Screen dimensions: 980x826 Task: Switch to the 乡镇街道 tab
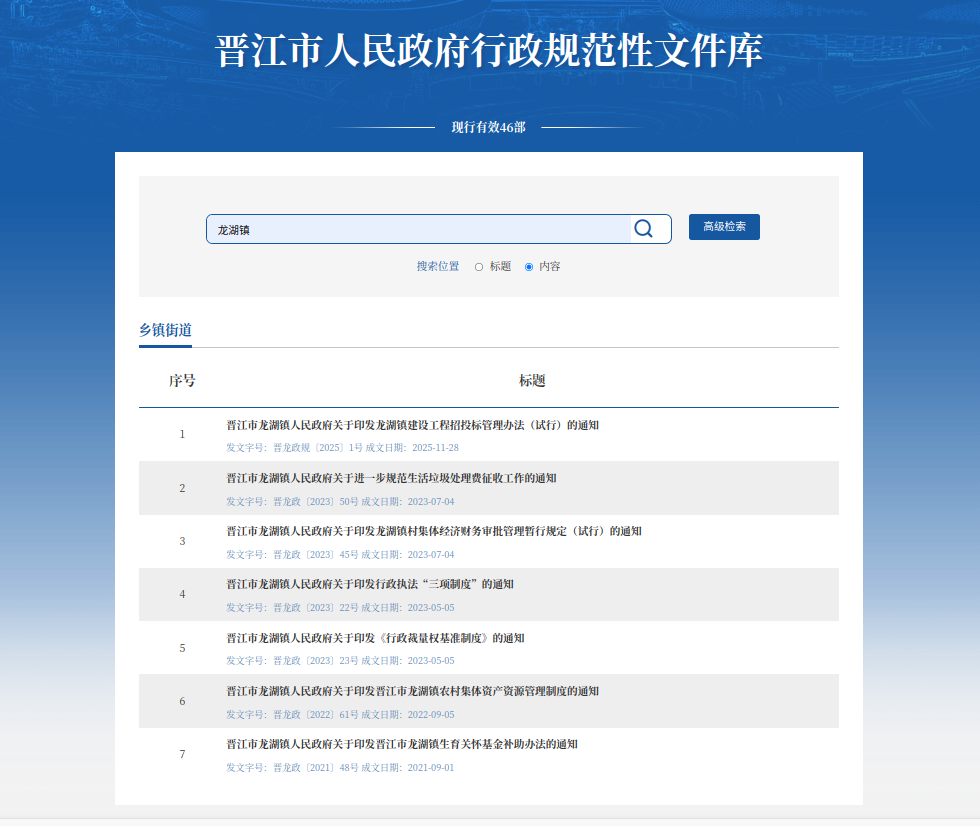click(x=165, y=330)
